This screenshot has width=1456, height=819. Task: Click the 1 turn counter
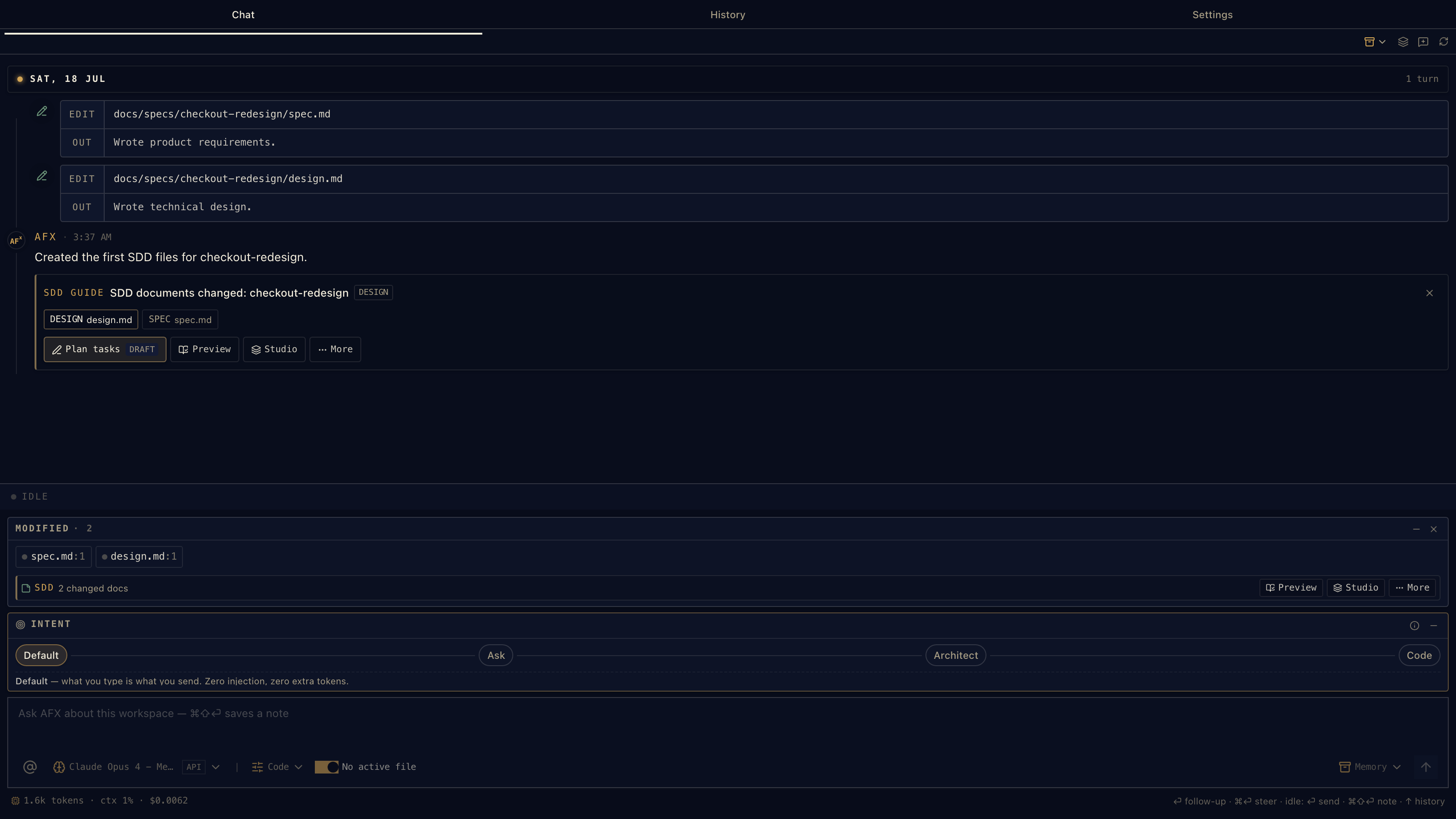pyautogui.click(x=1422, y=79)
